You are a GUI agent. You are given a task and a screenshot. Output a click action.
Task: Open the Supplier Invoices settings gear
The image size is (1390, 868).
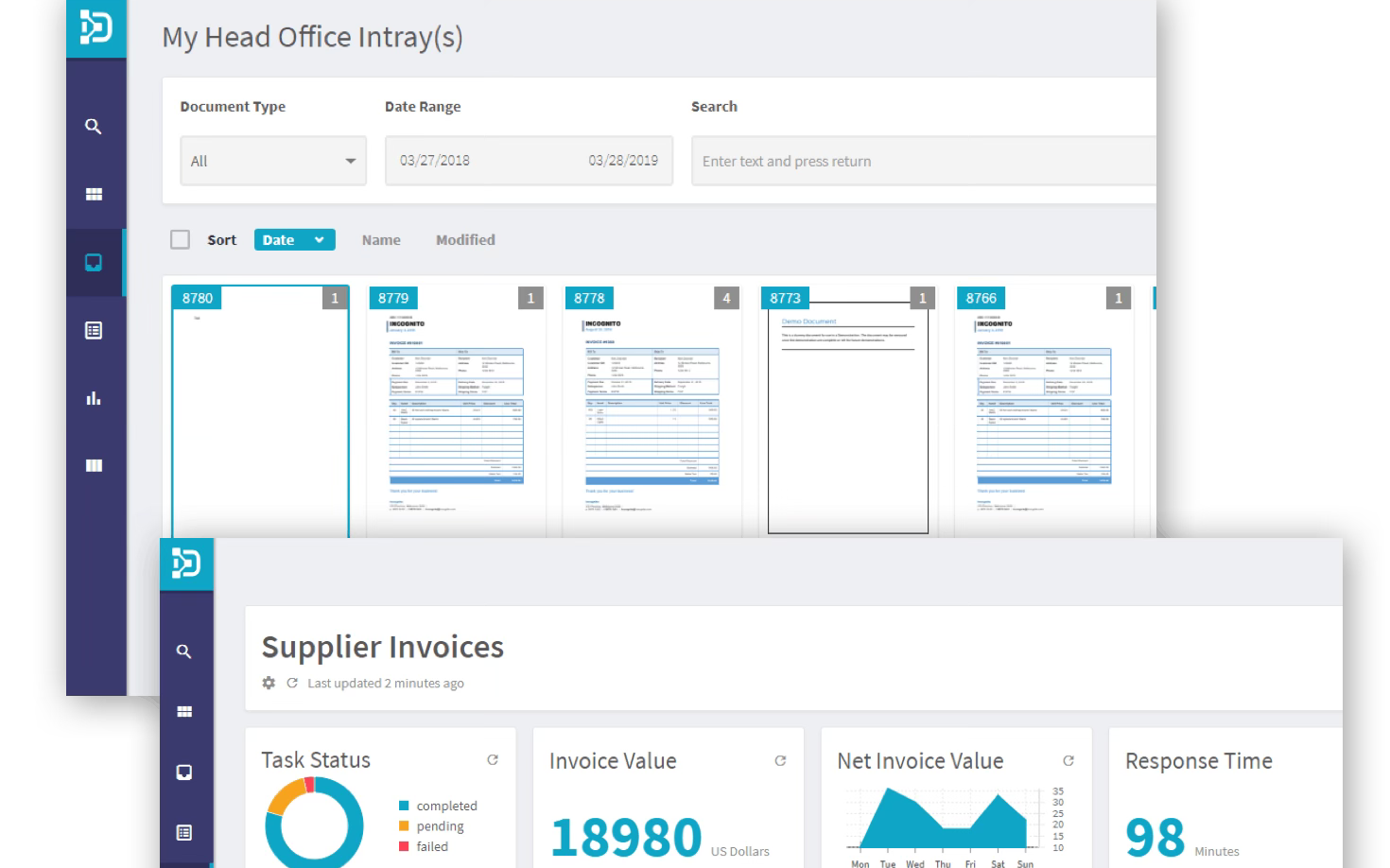tap(269, 683)
